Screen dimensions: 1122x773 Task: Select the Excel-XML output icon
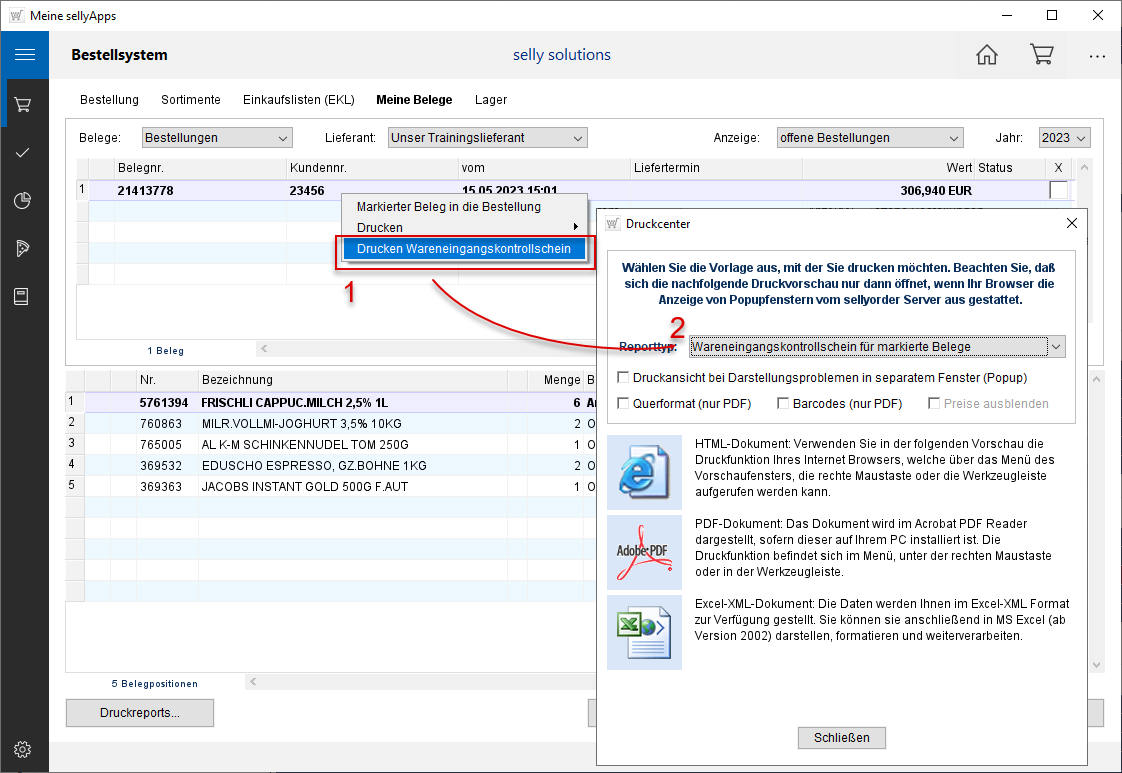coord(644,632)
